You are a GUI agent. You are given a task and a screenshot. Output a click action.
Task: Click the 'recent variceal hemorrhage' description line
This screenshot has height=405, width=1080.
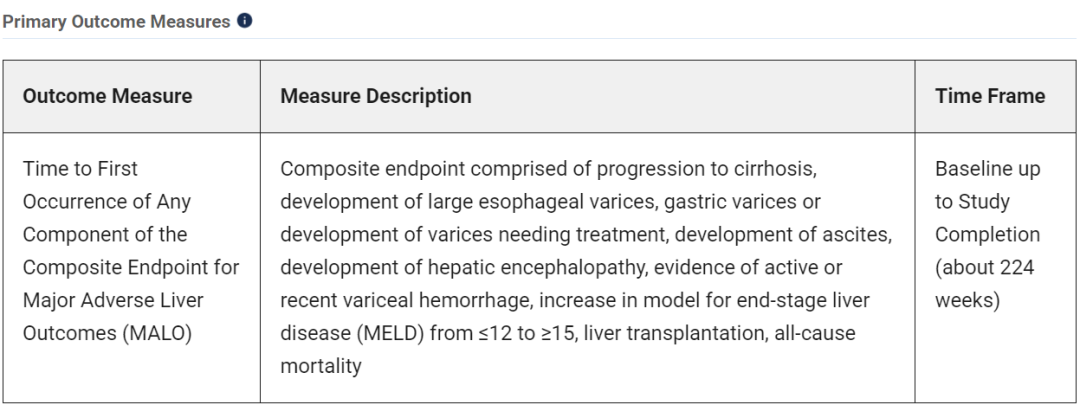pos(575,300)
